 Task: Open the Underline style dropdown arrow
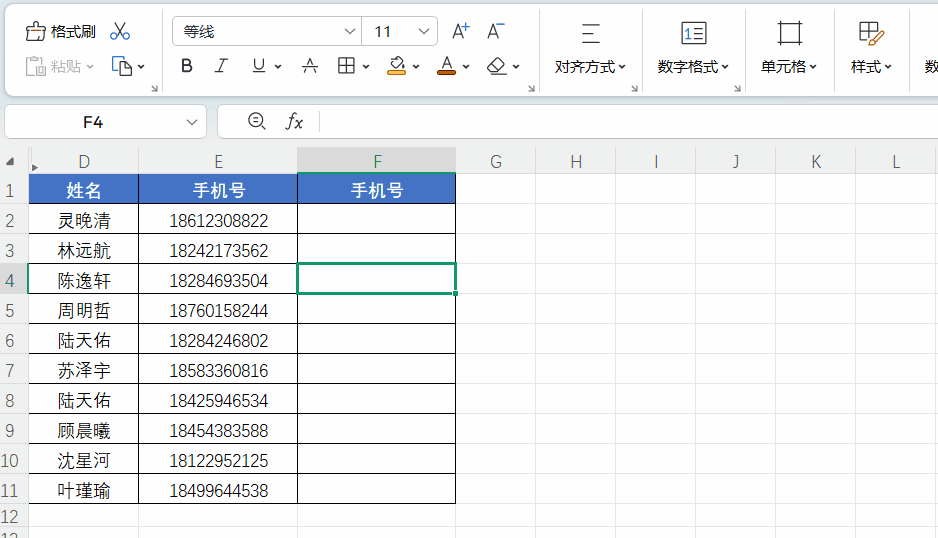(x=278, y=67)
